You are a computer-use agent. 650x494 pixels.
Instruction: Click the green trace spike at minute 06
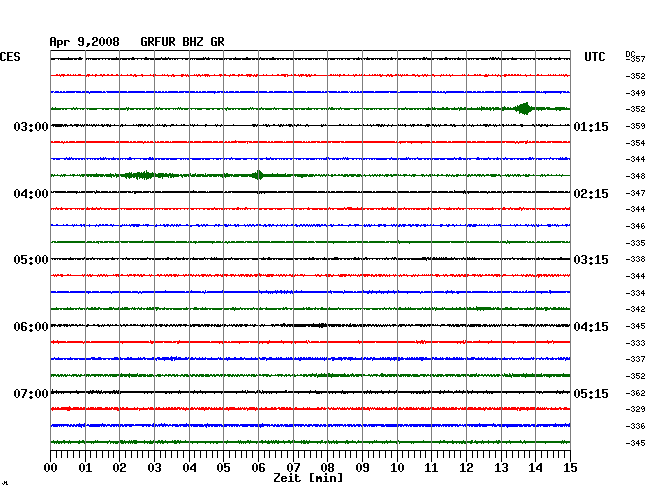point(258,175)
